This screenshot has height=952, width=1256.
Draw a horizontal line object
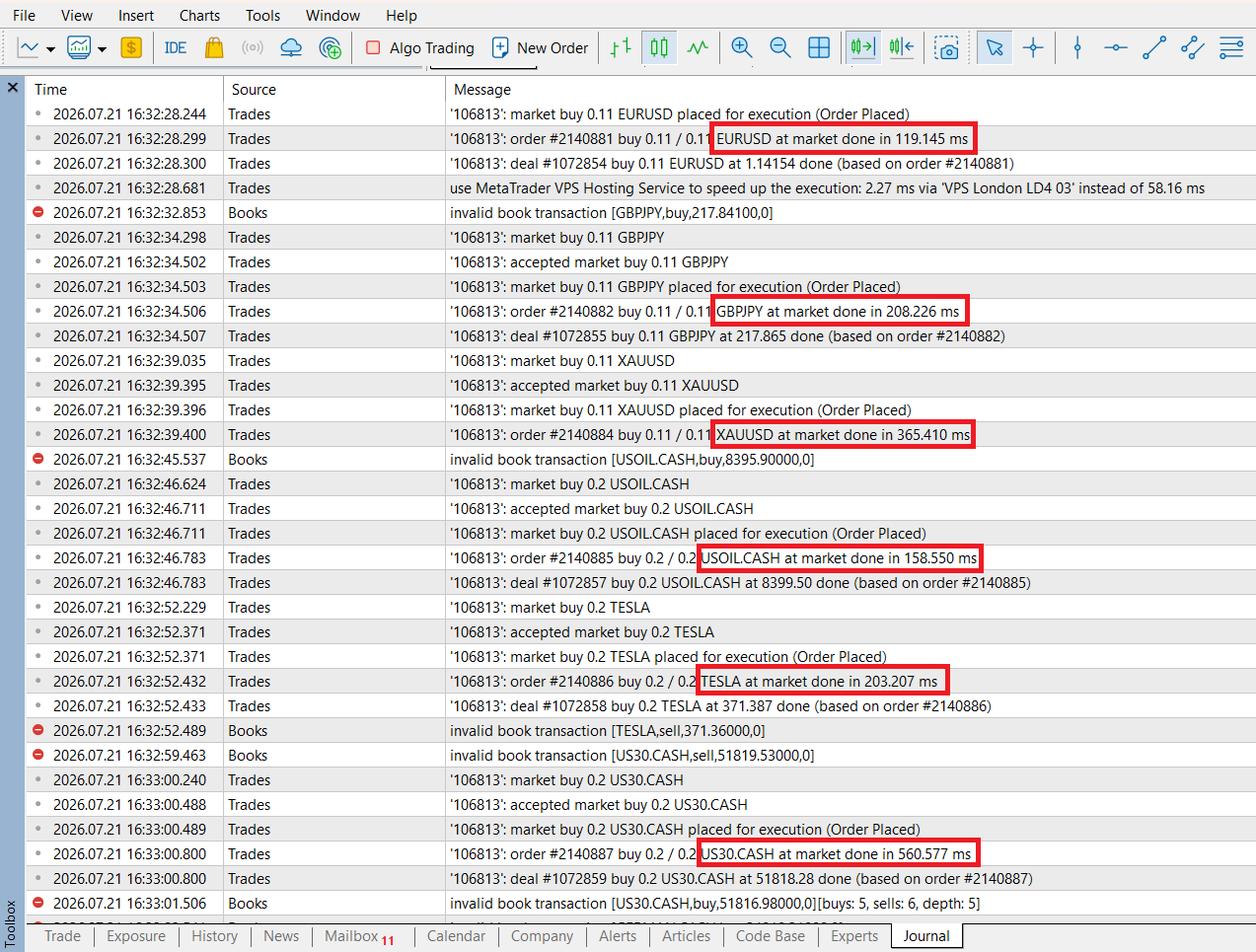click(x=1116, y=47)
